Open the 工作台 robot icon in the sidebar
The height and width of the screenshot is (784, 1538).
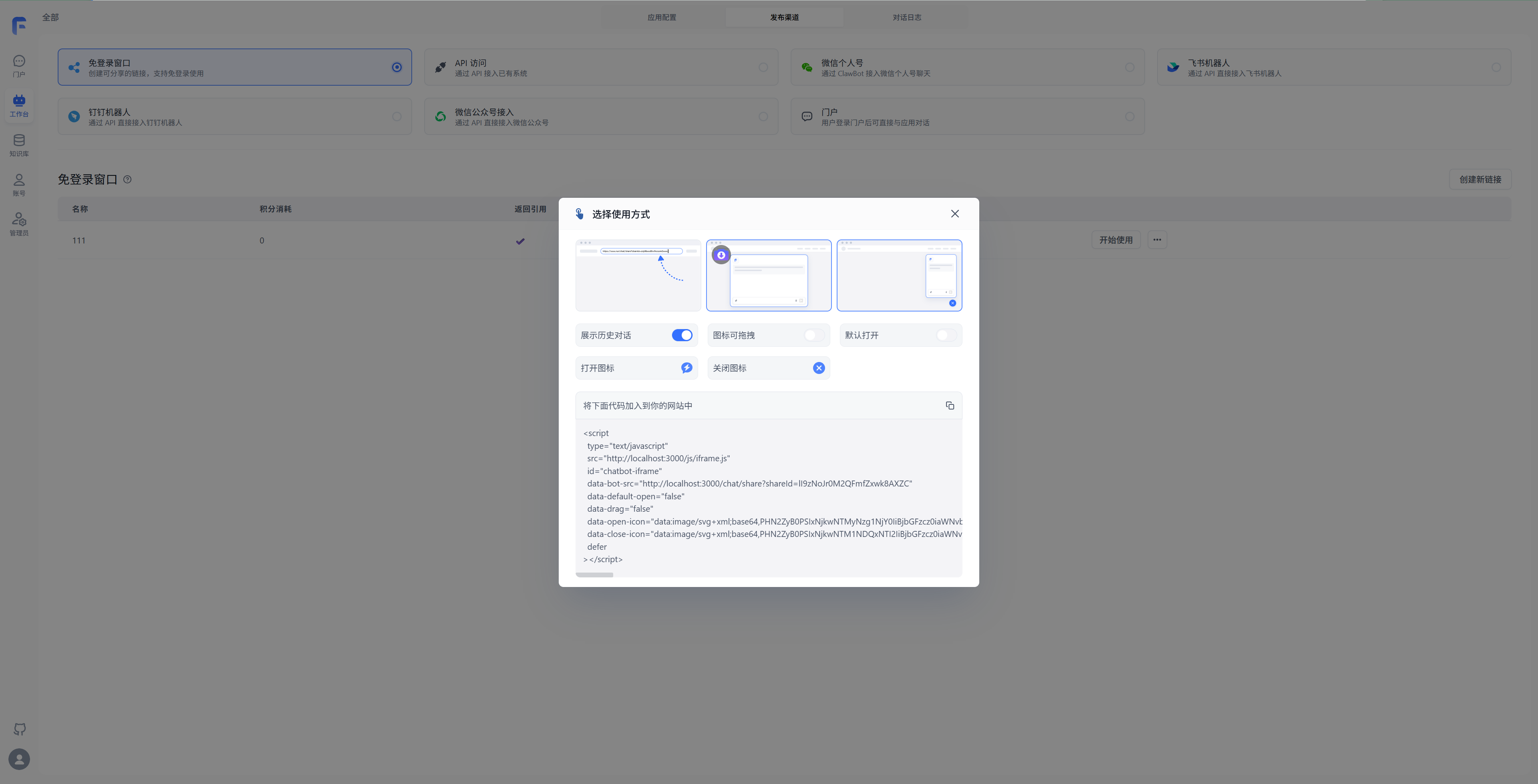point(19,101)
